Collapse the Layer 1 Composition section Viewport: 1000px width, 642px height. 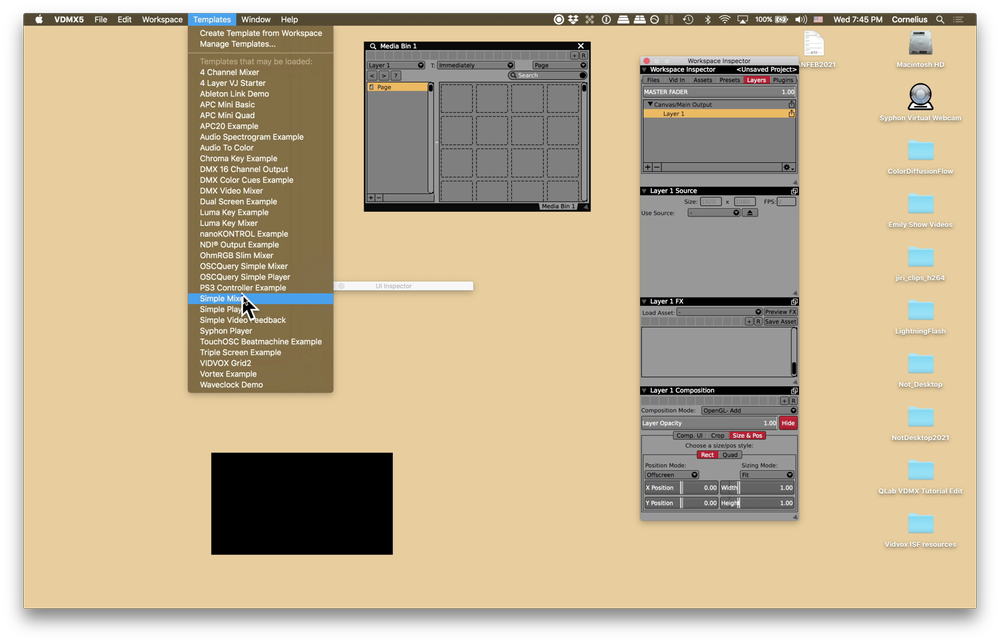point(644,390)
